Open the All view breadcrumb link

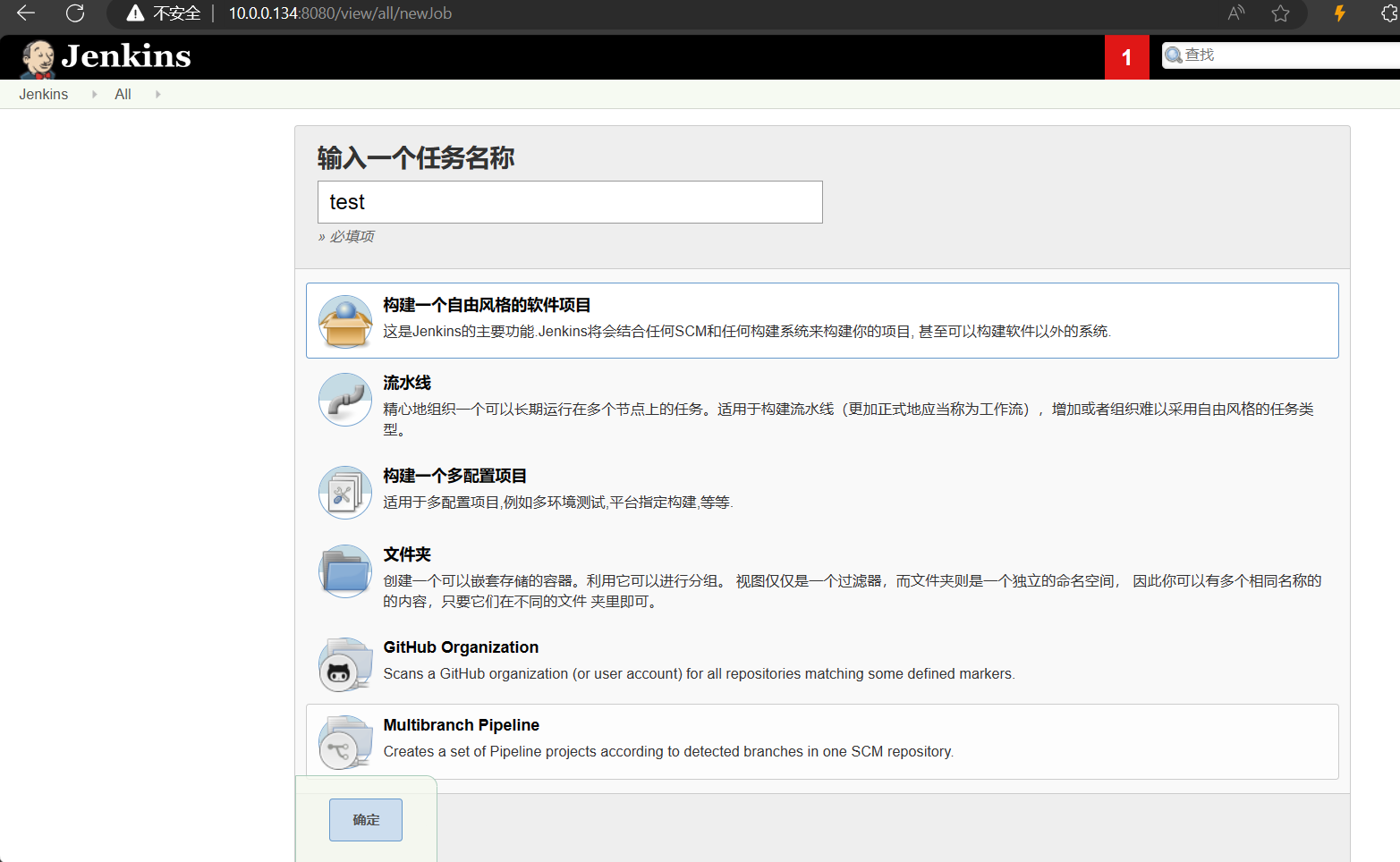pos(123,94)
